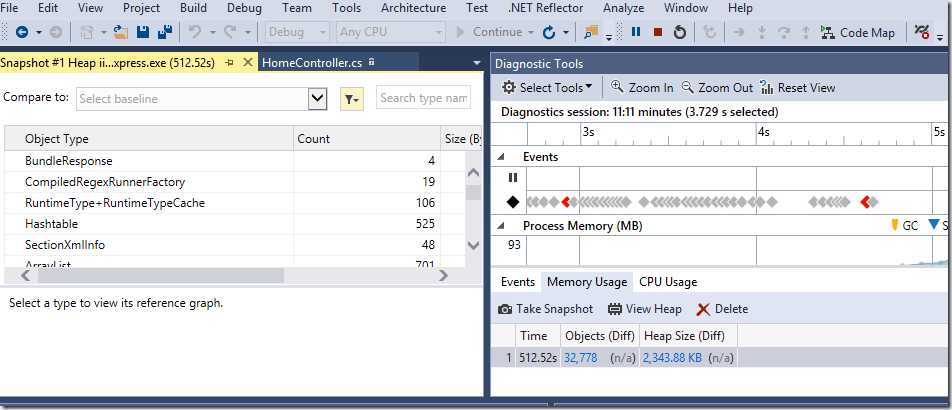Screen dimensions: 952x410
Task: Switch to the CPU Usage tab
Action: [668, 282]
